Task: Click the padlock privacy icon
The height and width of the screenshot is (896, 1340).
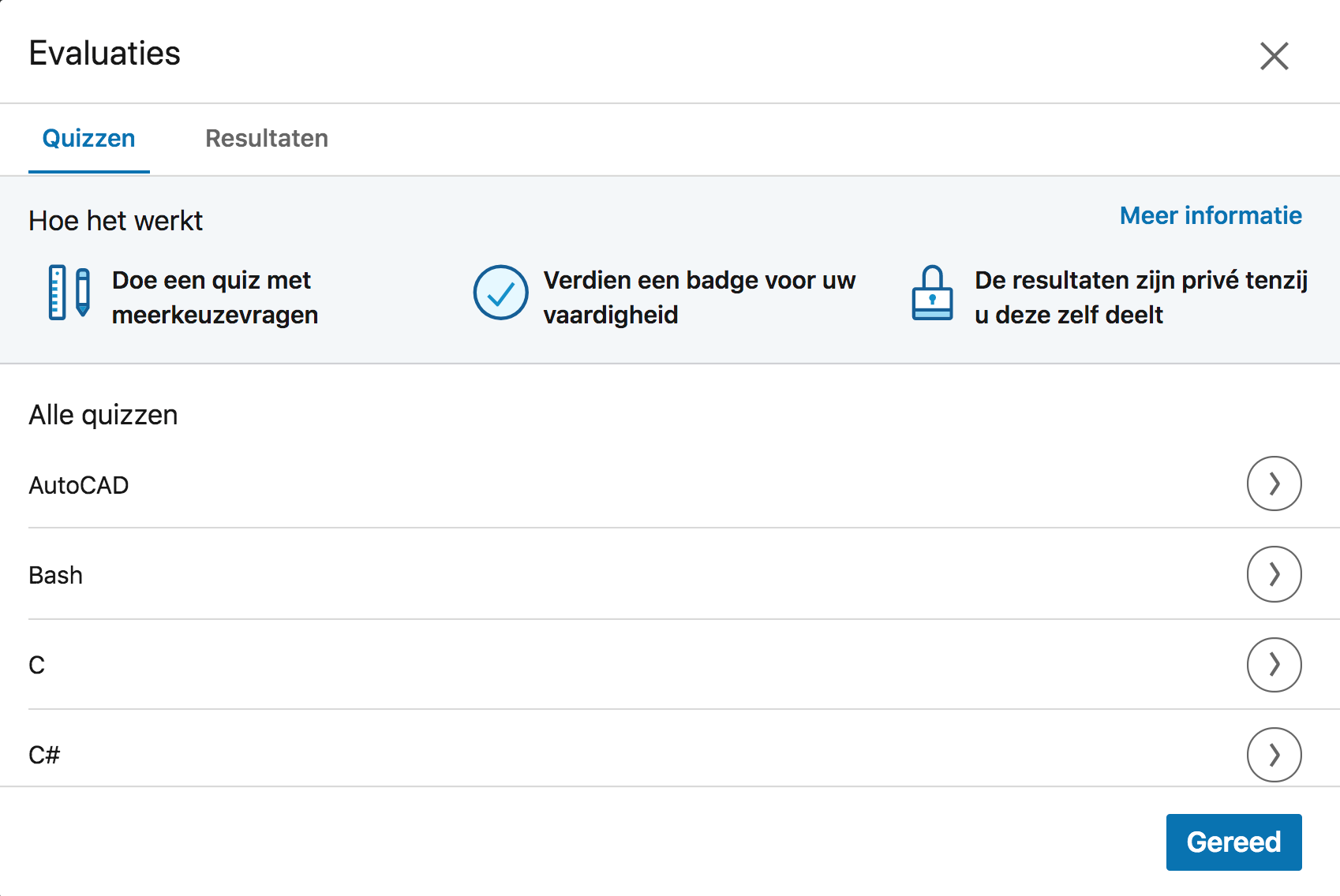Action: 932,293
